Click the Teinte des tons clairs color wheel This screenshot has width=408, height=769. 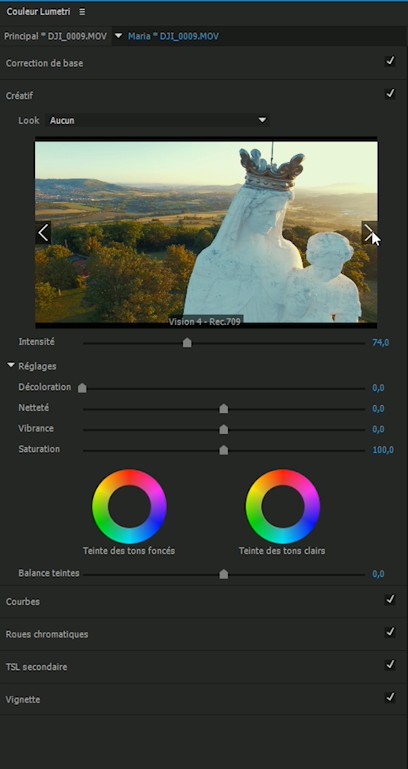[282, 507]
